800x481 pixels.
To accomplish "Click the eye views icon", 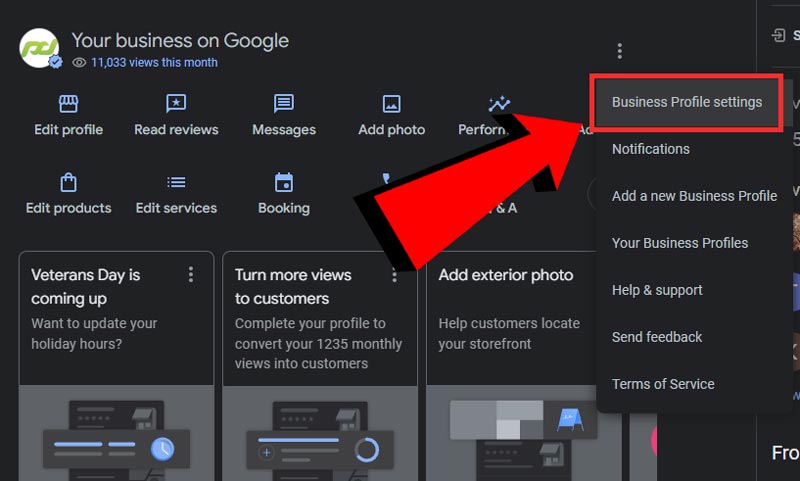I will pyautogui.click(x=79, y=63).
